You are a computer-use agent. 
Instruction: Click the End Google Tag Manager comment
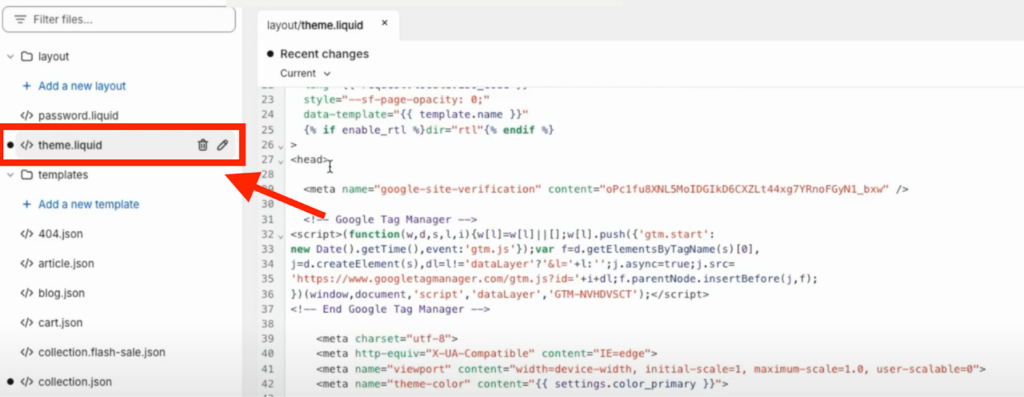391,309
